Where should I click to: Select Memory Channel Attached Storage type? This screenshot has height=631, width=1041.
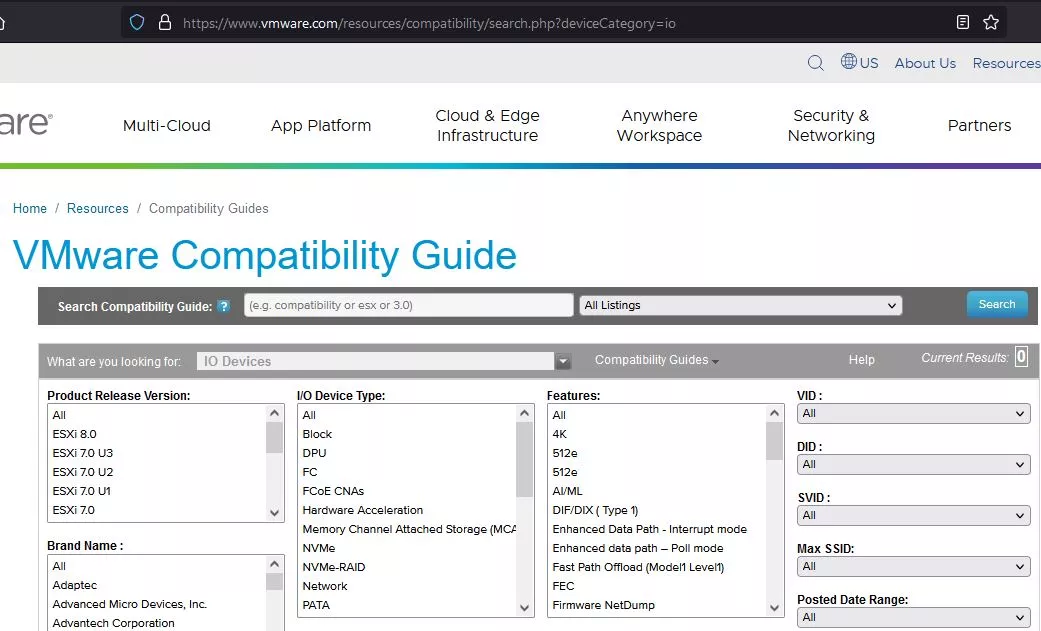click(409, 529)
